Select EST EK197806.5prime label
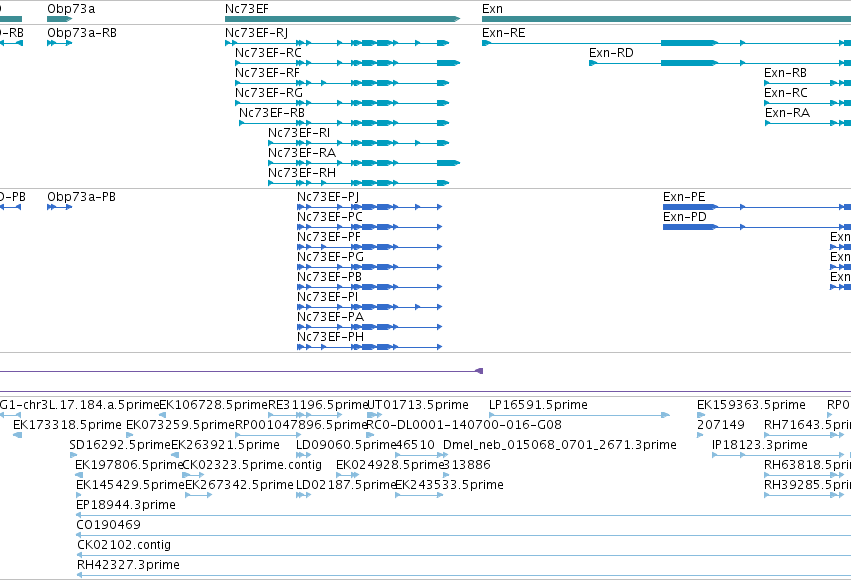The height and width of the screenshot is (580, 851). point(130,465)
